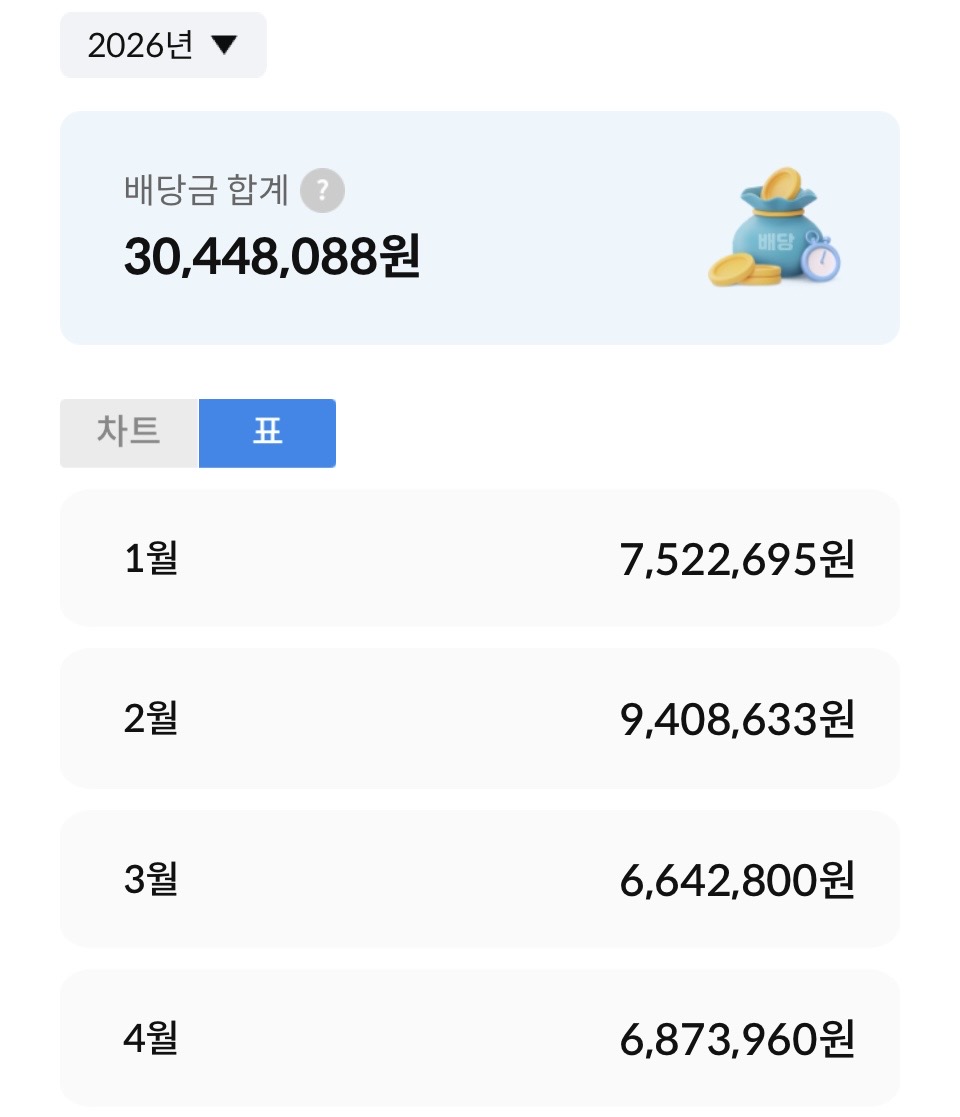Click the light blue dividend summary card
The height and width of the screenshot is (1117, 960).
click(479, 228)
